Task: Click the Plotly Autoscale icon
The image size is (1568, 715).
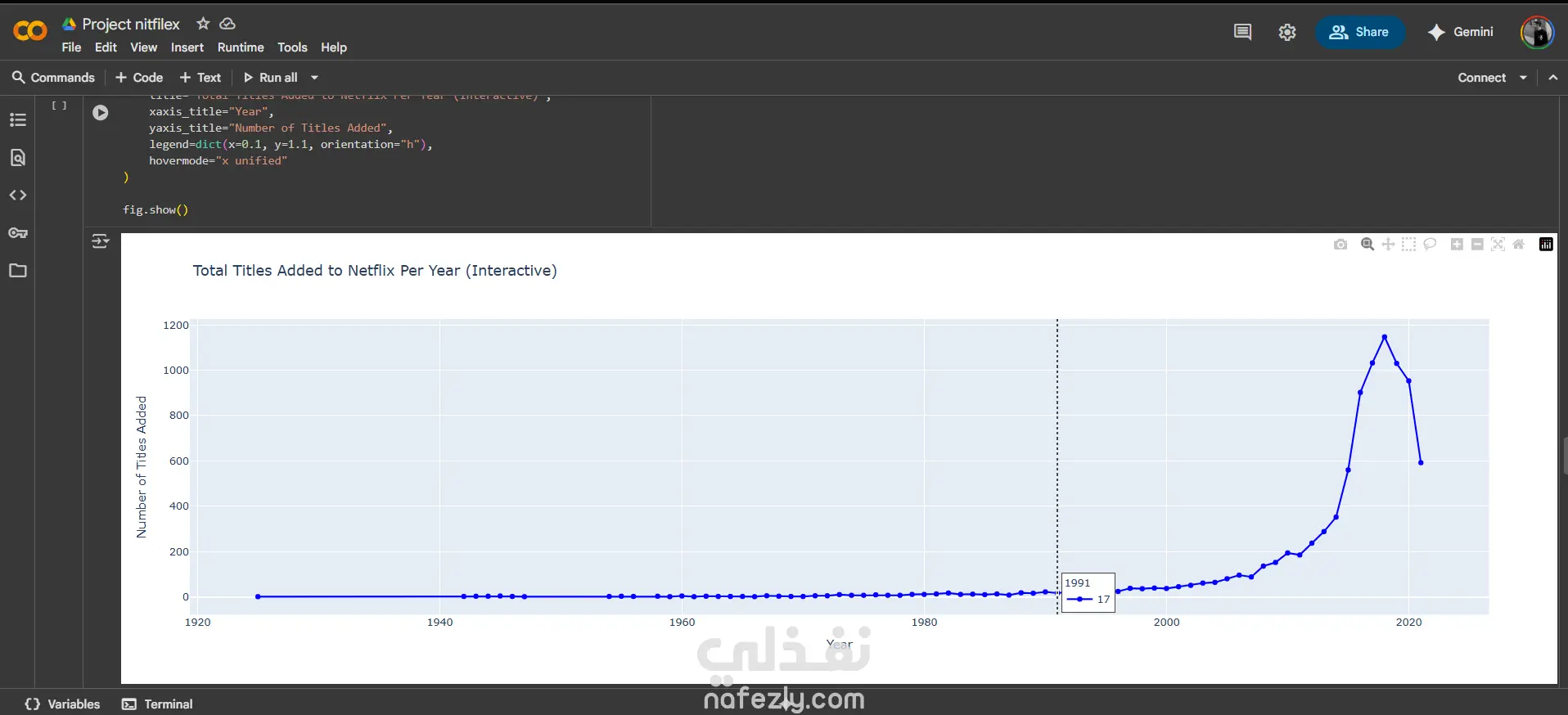Action: coord(1498,245)
